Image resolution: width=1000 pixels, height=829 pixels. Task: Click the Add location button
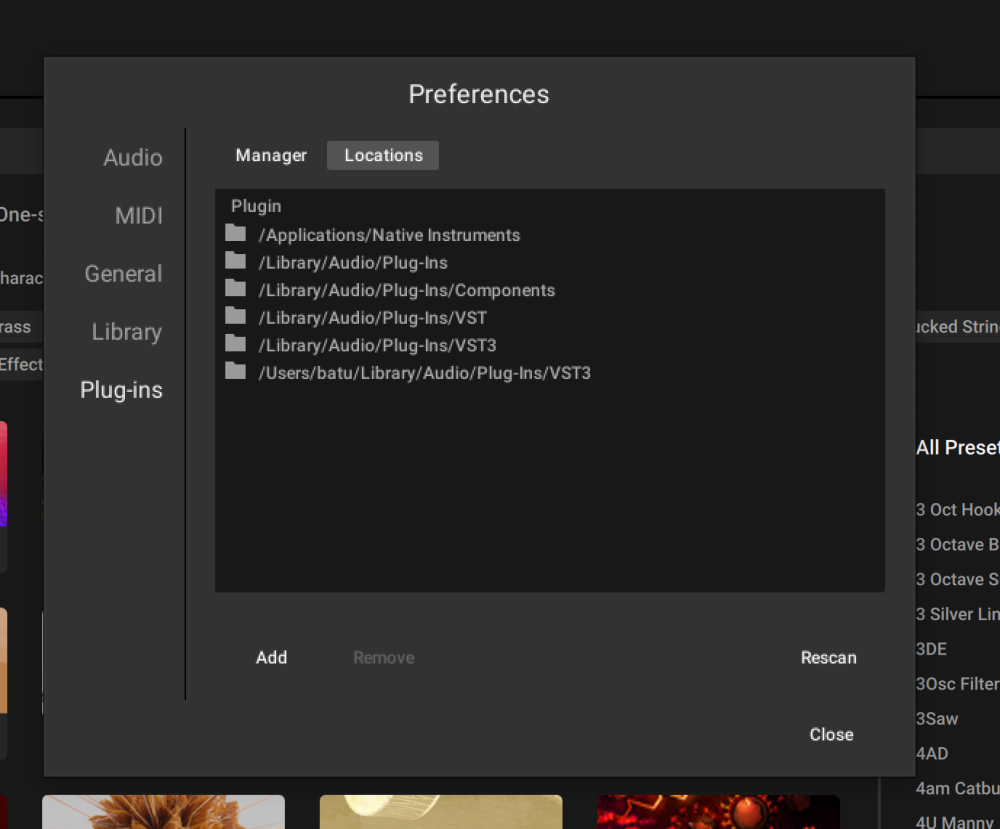pyautogui.click(x=271, y=657)
